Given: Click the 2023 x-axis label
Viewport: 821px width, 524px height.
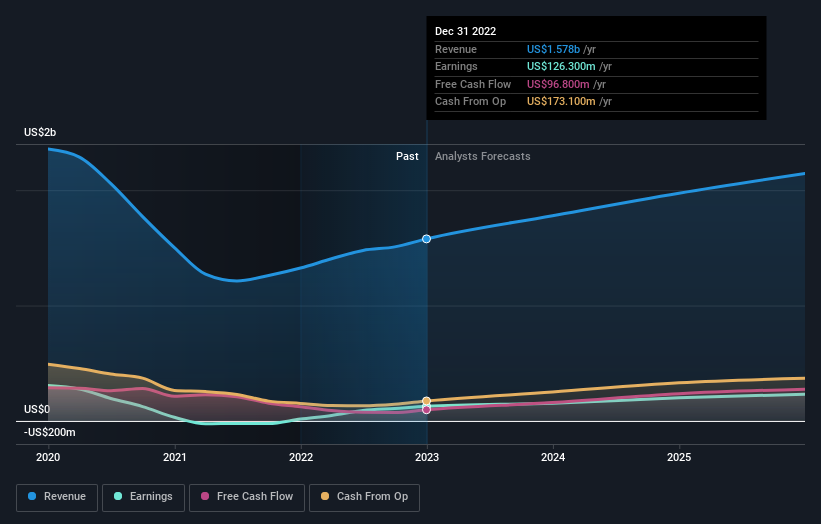Looking at the screenshot, I should pos(427,458).
